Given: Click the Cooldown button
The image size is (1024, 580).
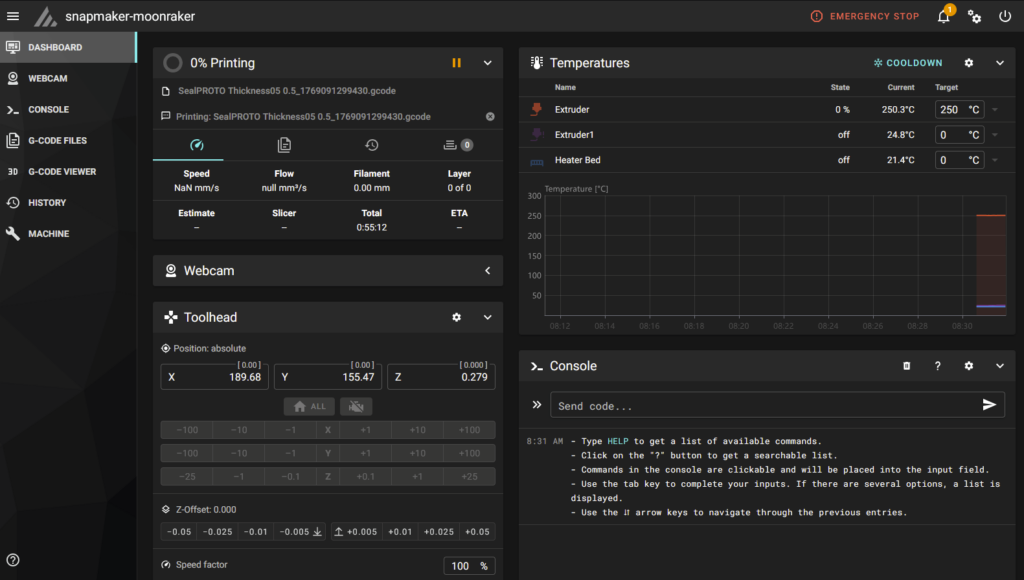Looking at the screenshot, I should (x=908, y=63).
